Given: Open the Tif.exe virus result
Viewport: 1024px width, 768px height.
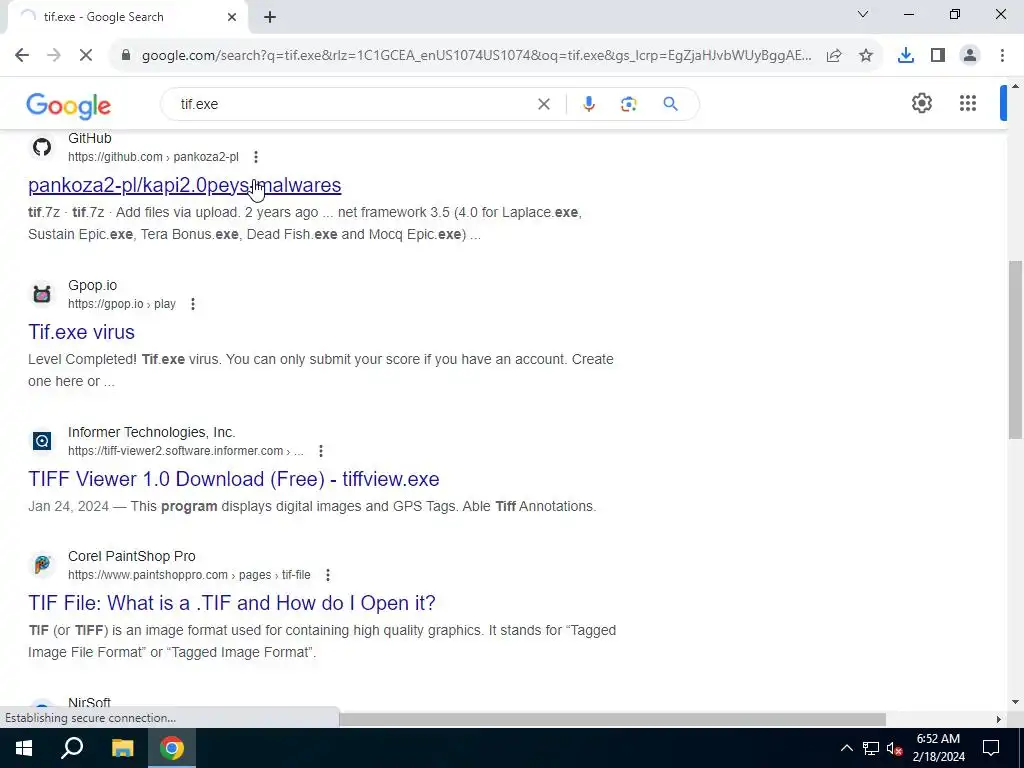Looking at the screenshot, I should click(x=82, y=332).
